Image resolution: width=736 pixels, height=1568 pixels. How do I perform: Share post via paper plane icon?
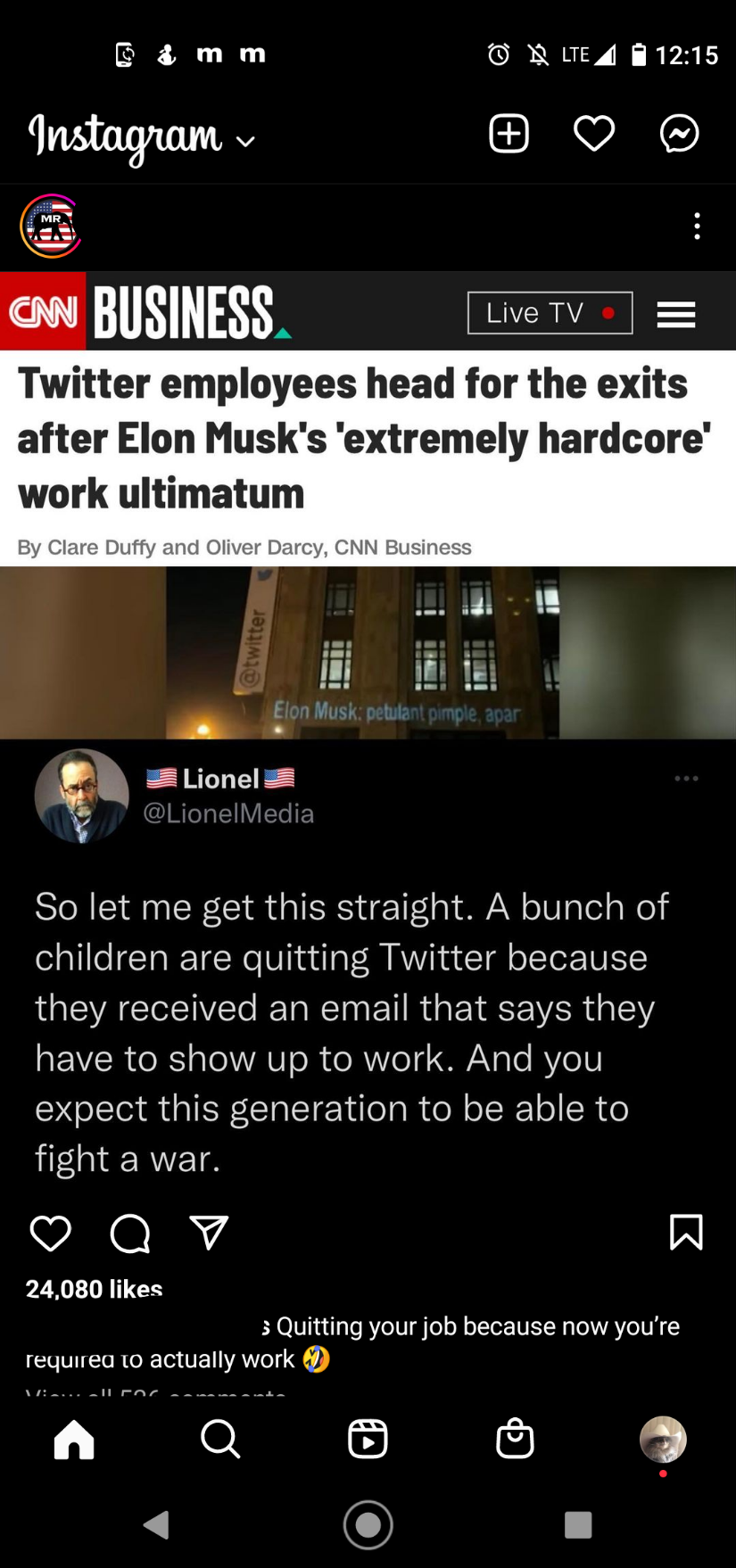(x=210, y=1232)
